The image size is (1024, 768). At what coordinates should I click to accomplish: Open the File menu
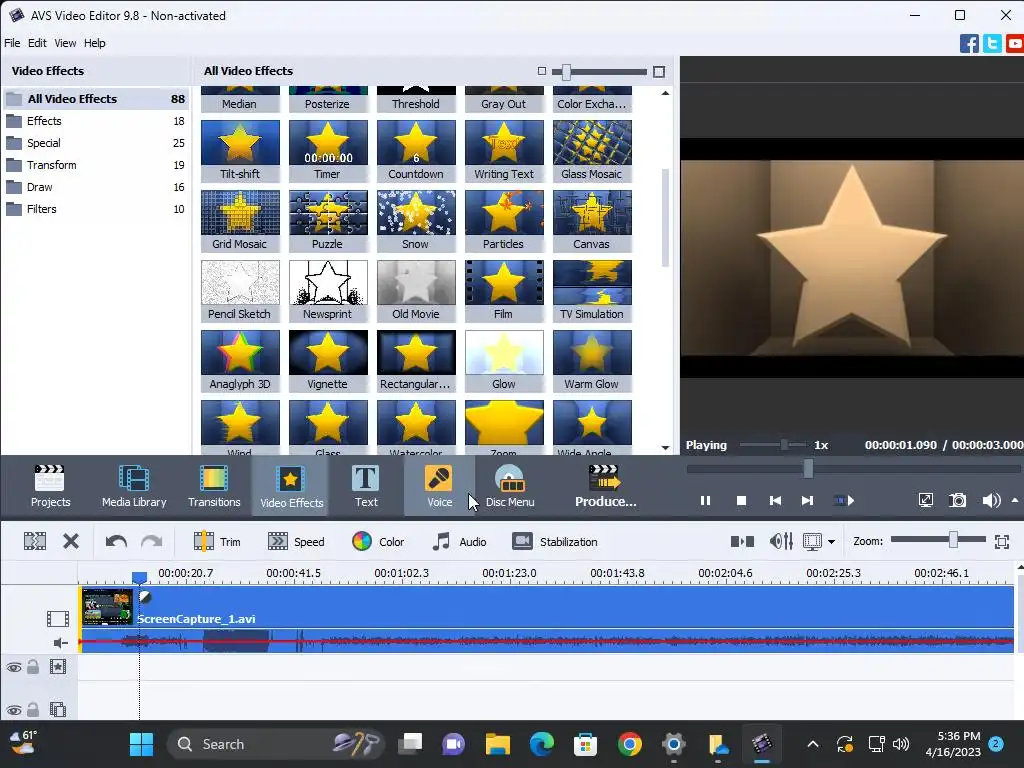coord(12,43)
